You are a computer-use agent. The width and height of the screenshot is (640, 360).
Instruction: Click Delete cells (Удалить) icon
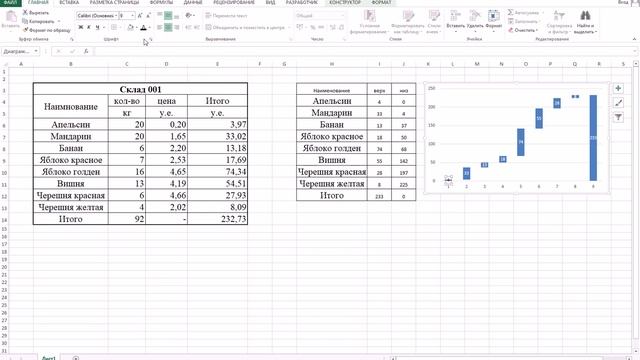pyautogui.click(x=475, y=20)
